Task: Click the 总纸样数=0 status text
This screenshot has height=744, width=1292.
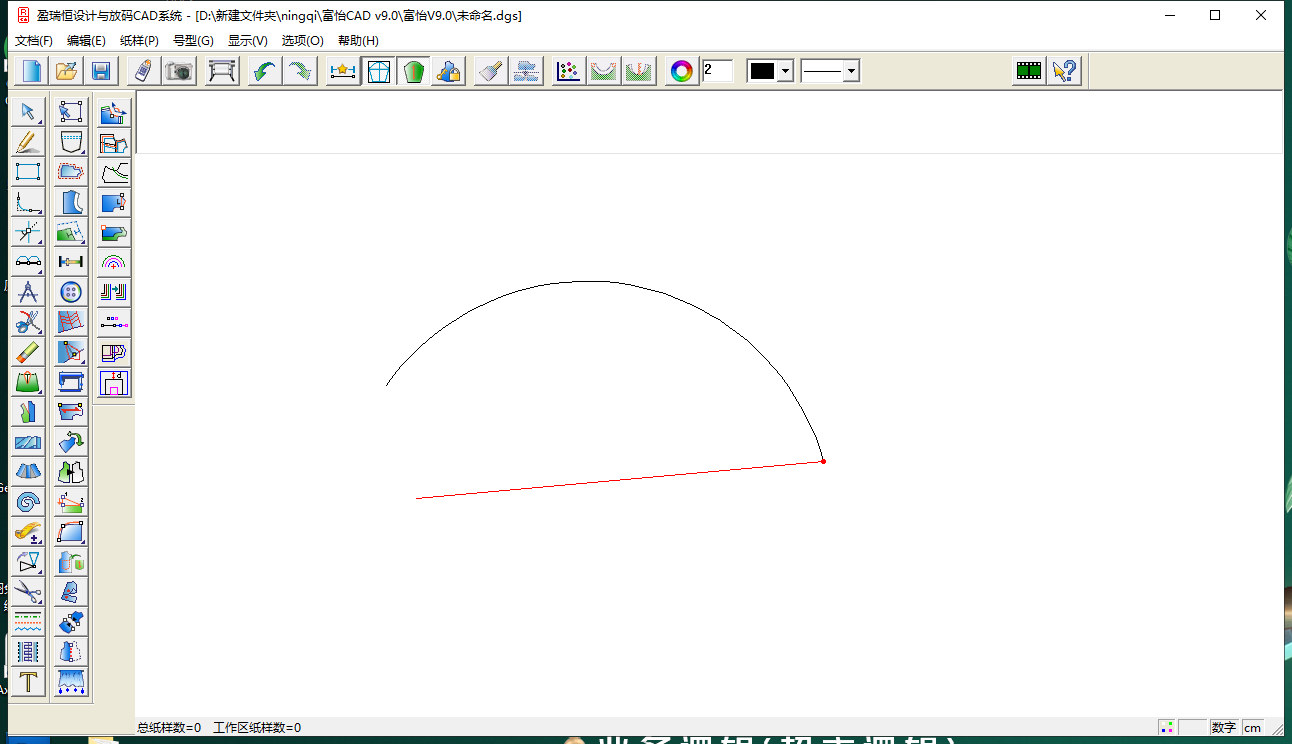Action: point(169,728)
